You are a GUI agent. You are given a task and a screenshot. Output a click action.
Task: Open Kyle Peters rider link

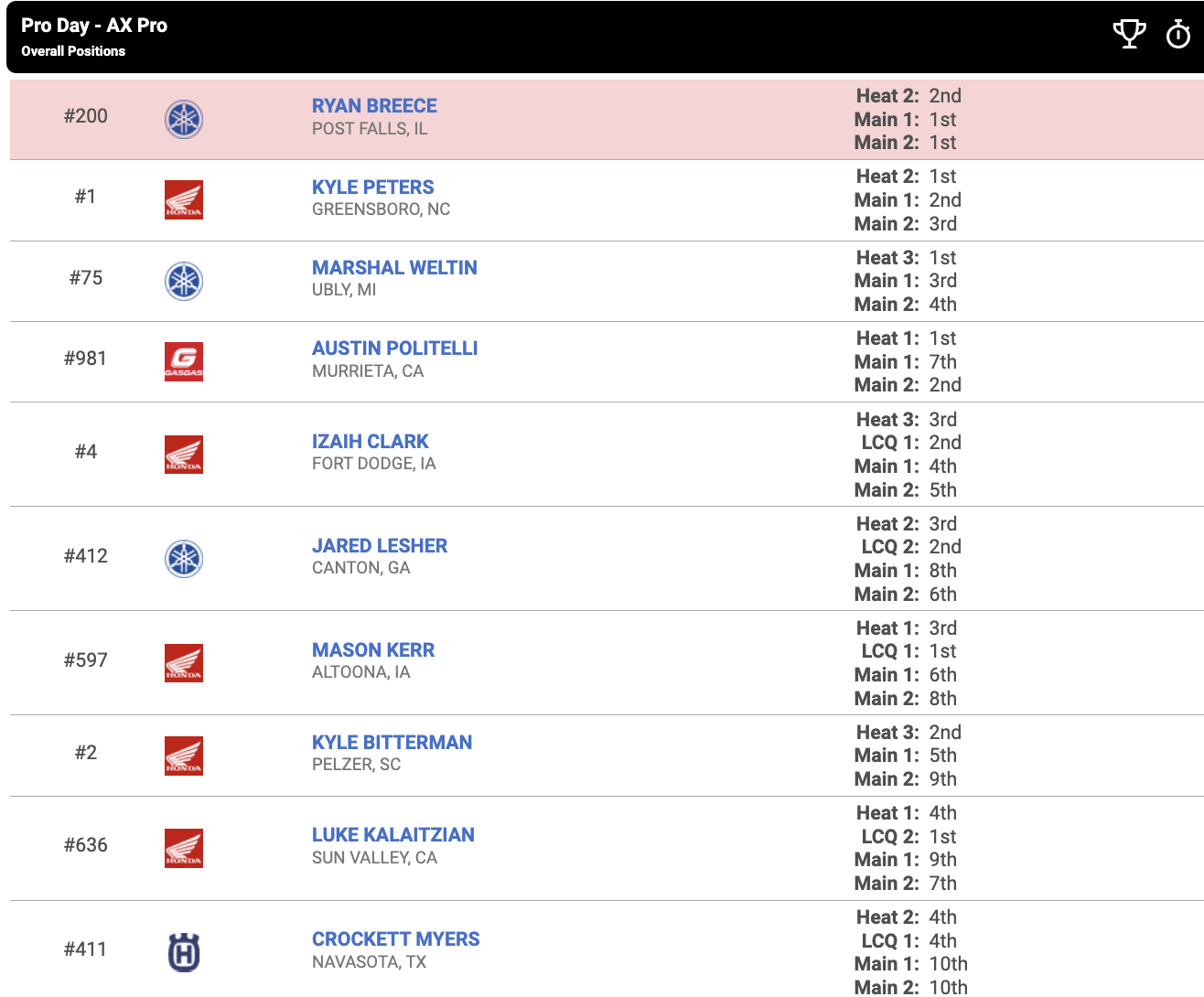point(372,188)
